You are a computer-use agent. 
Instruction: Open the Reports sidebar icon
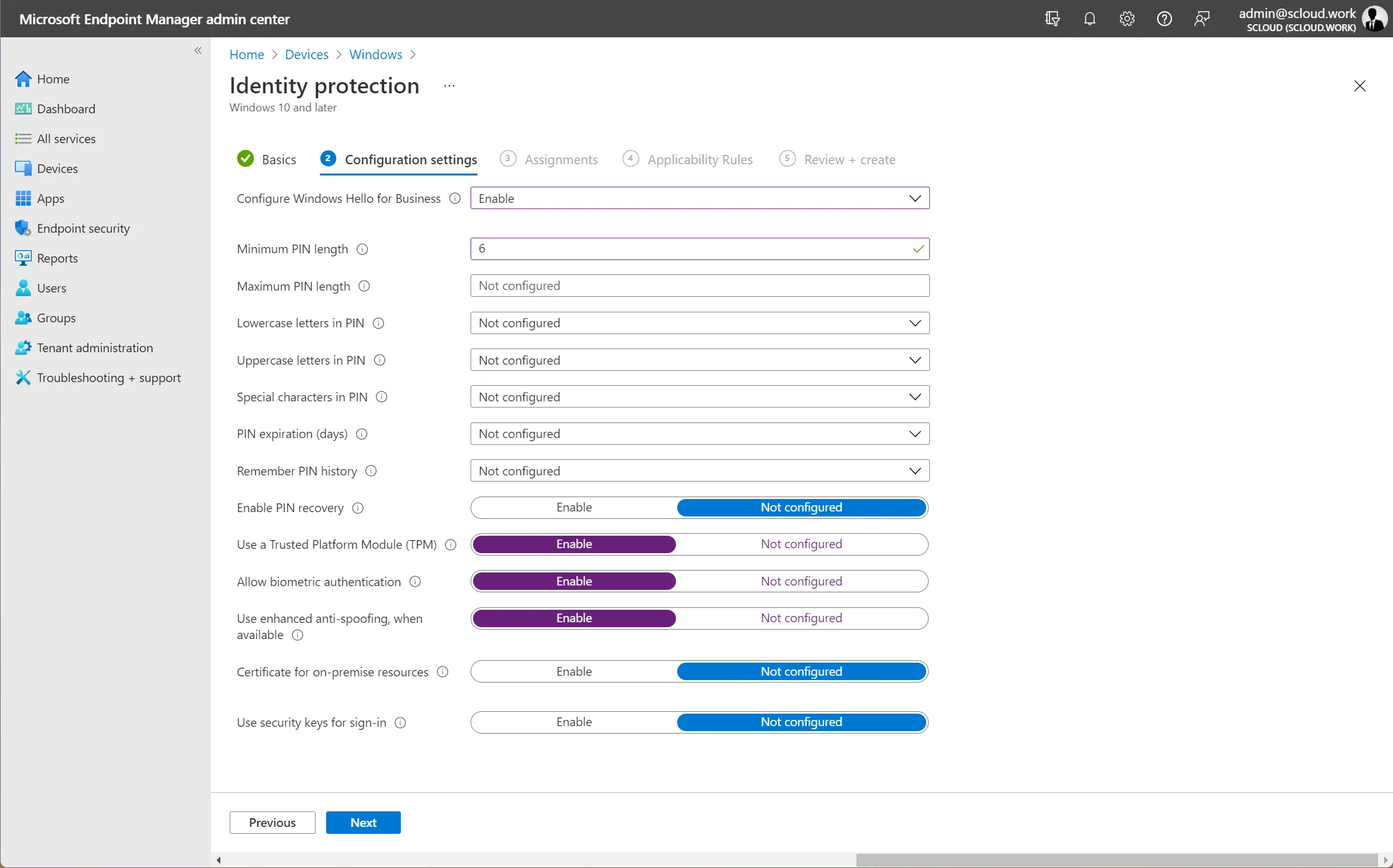23,258
